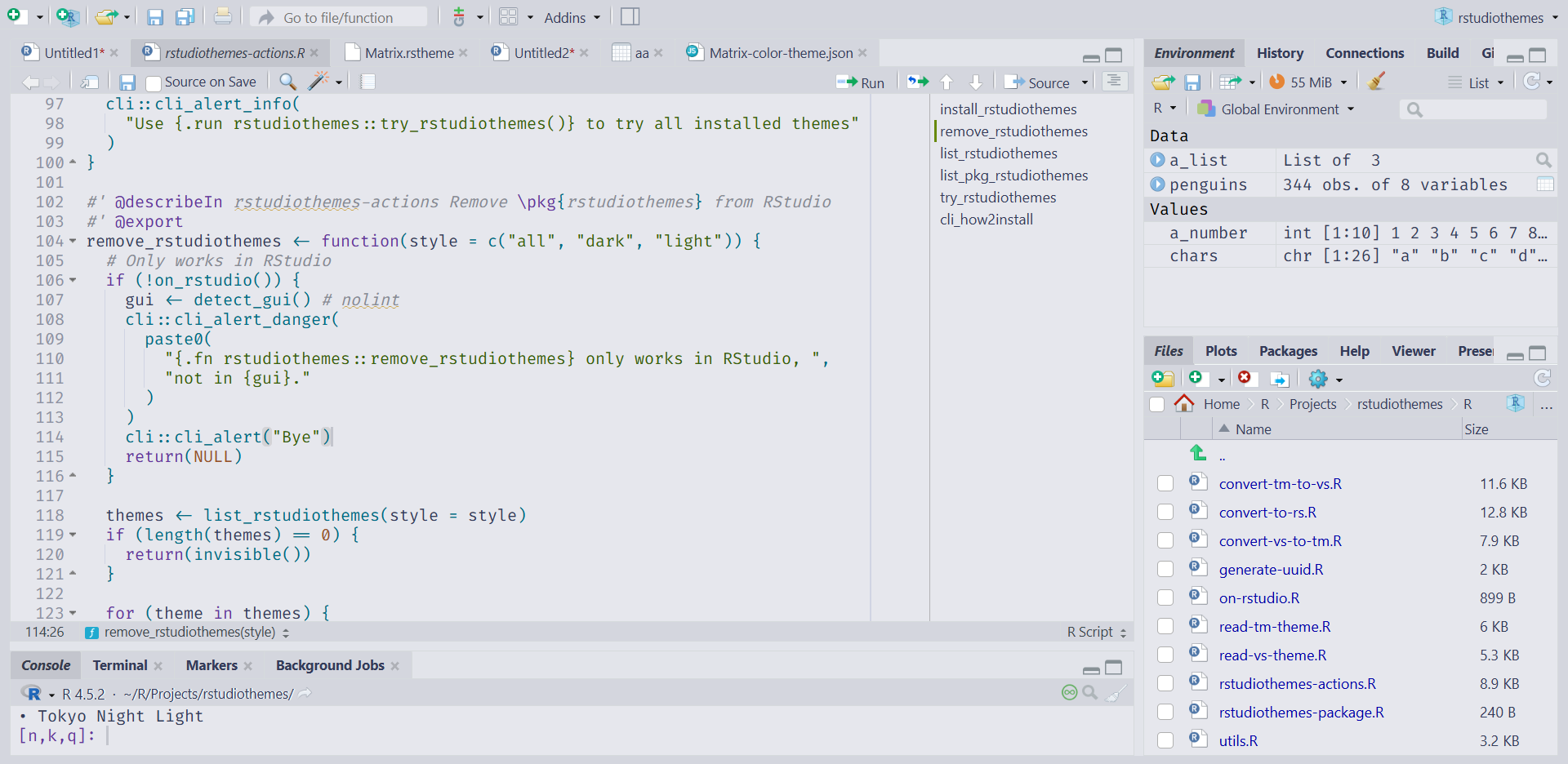
Task: Open the convert-to-rs.R file link
Action: (1267, 512)
